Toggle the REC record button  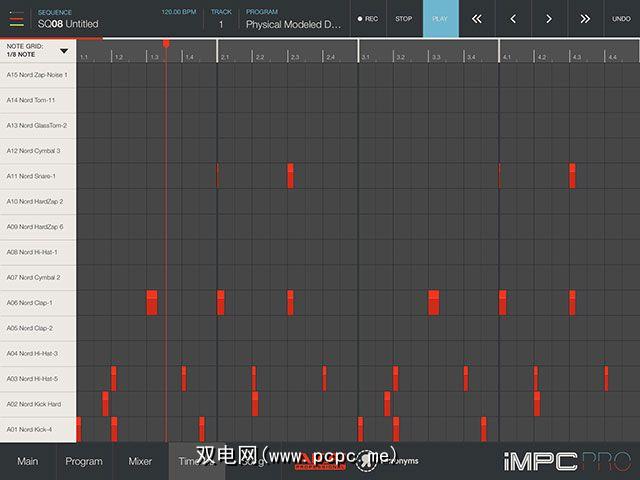point(368,19)
